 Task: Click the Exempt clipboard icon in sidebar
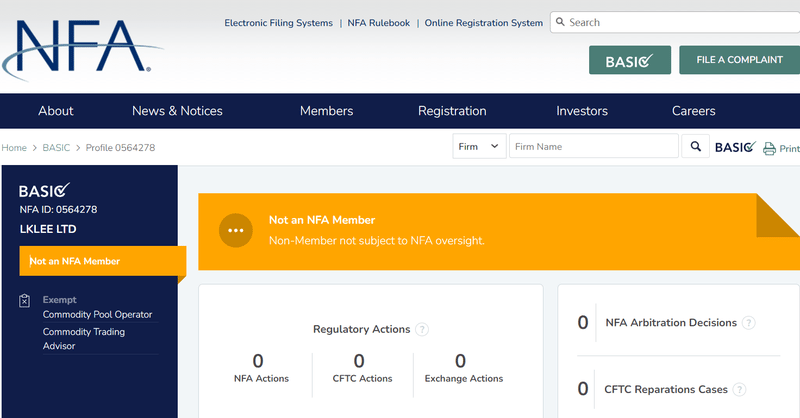[x=25, y=300]
